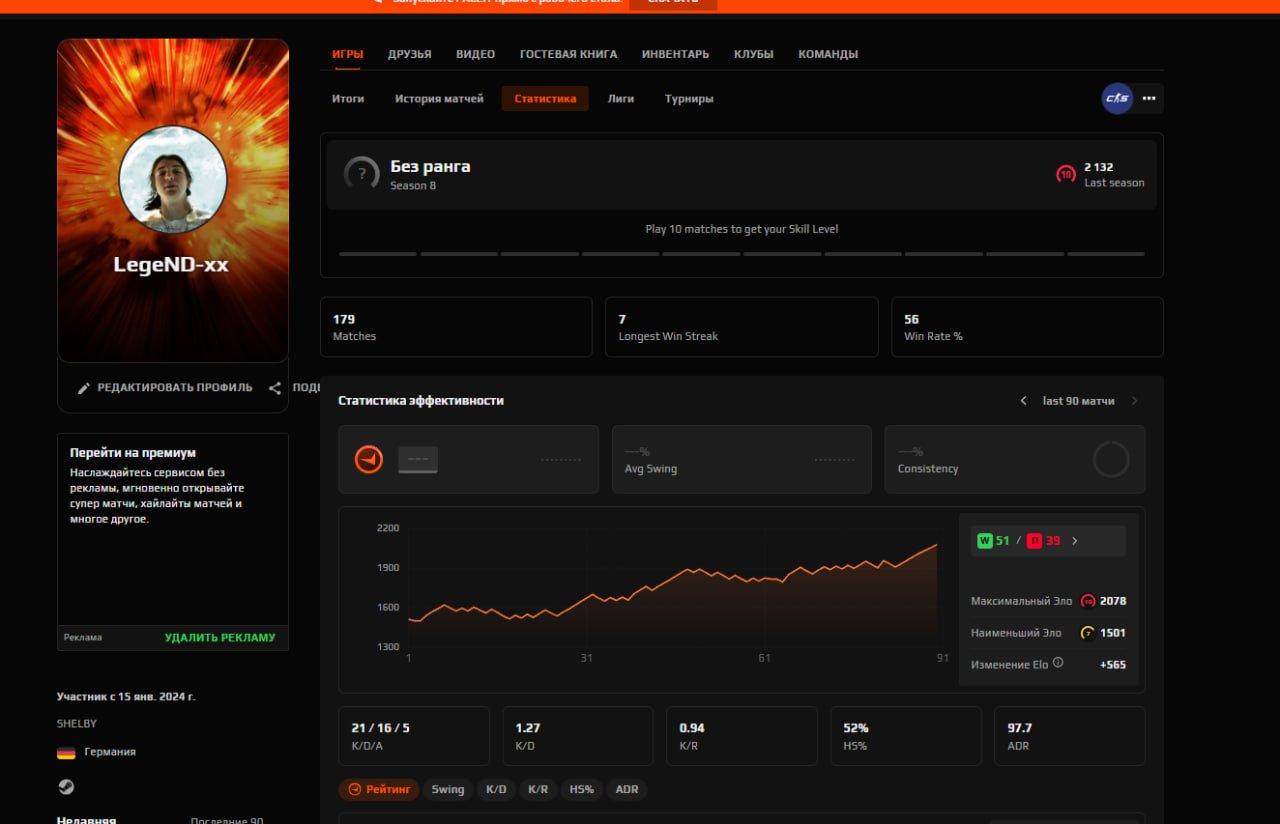The image size is (1280, 824).
Task: Switch to the ДРУЗЬЯ tab
Action: pyautogui.click(x=410, y=54)
